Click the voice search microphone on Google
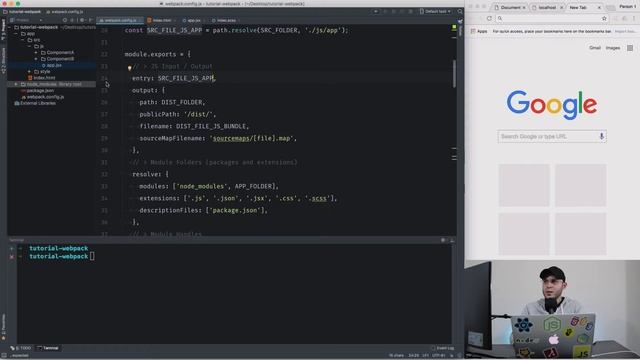The image size is (640, 360). point(601,136)
